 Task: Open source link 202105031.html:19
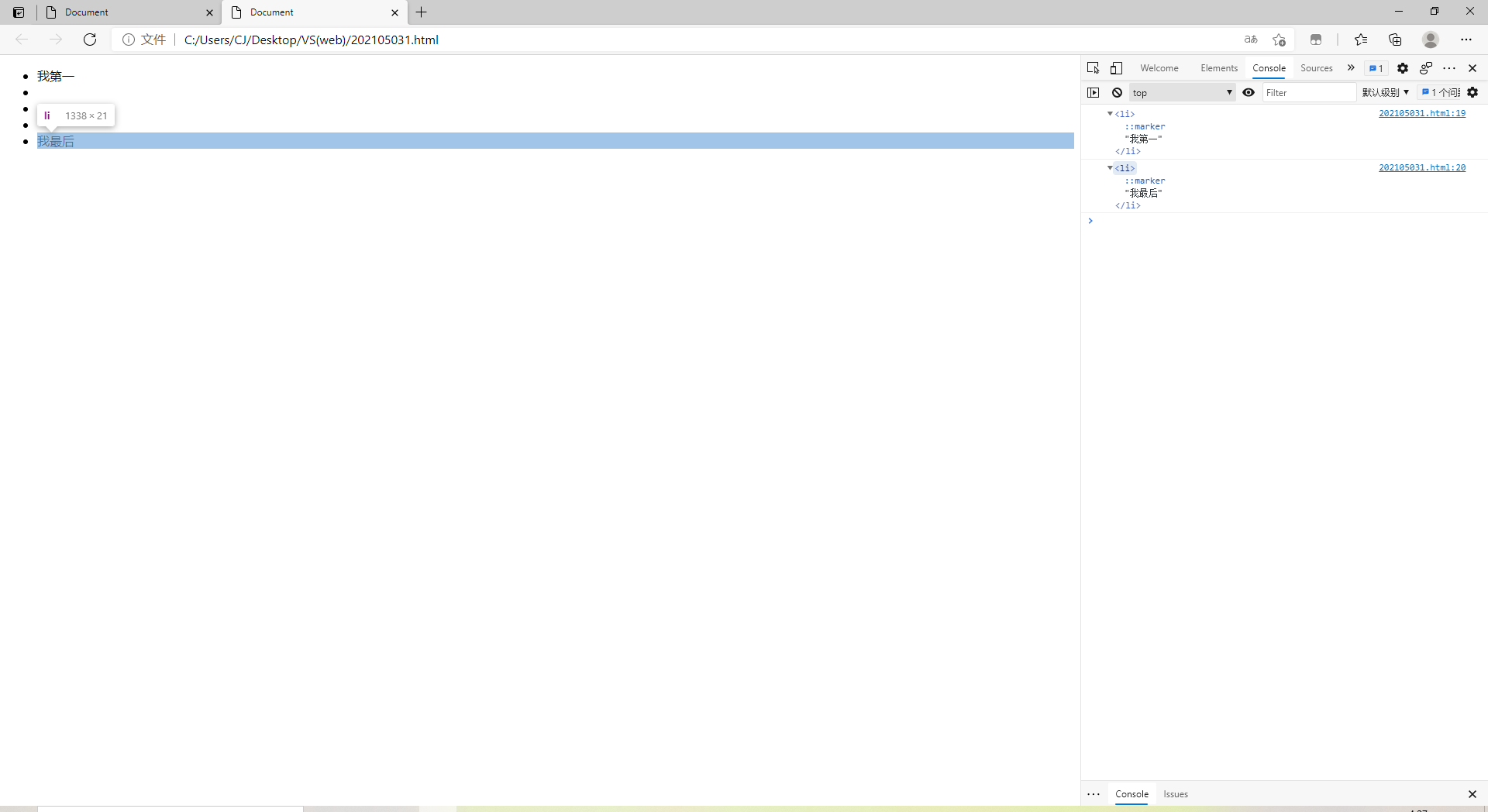1421,113
